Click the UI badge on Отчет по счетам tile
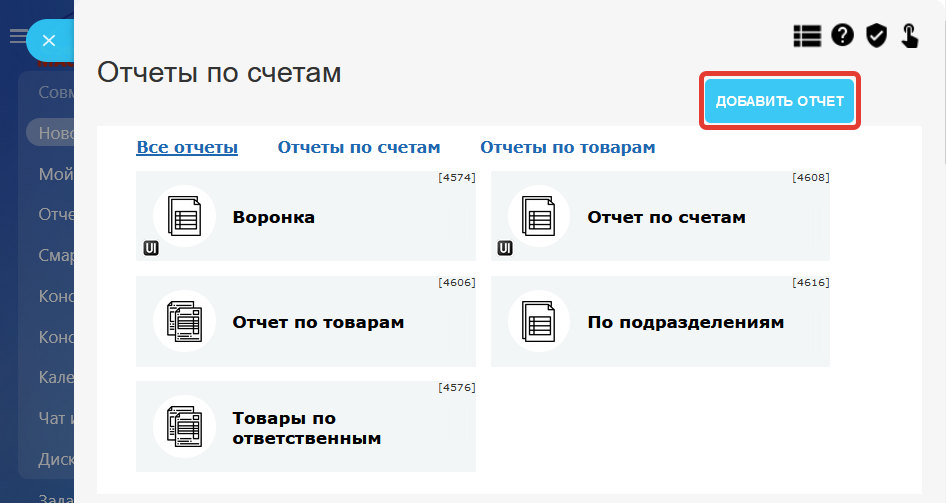The width and height of the screenshot is (946, 503). [505, 248]
